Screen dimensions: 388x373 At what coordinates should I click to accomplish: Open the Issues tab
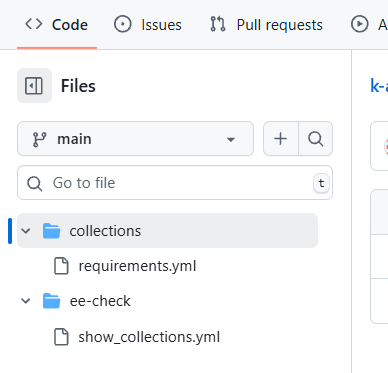click(x=148, y=25)
